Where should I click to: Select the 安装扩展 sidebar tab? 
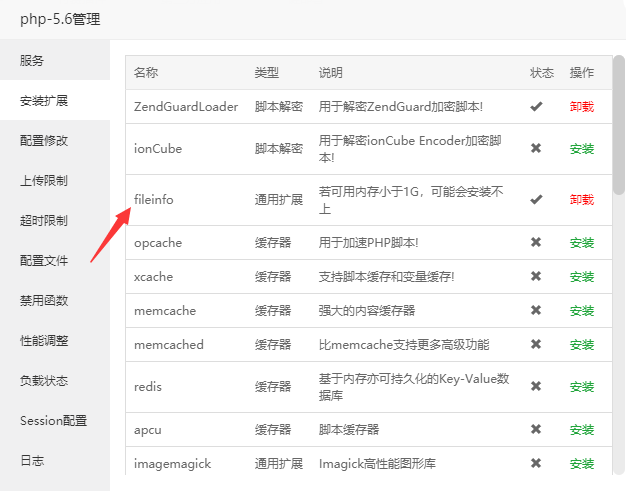click(x=55, y=100)
